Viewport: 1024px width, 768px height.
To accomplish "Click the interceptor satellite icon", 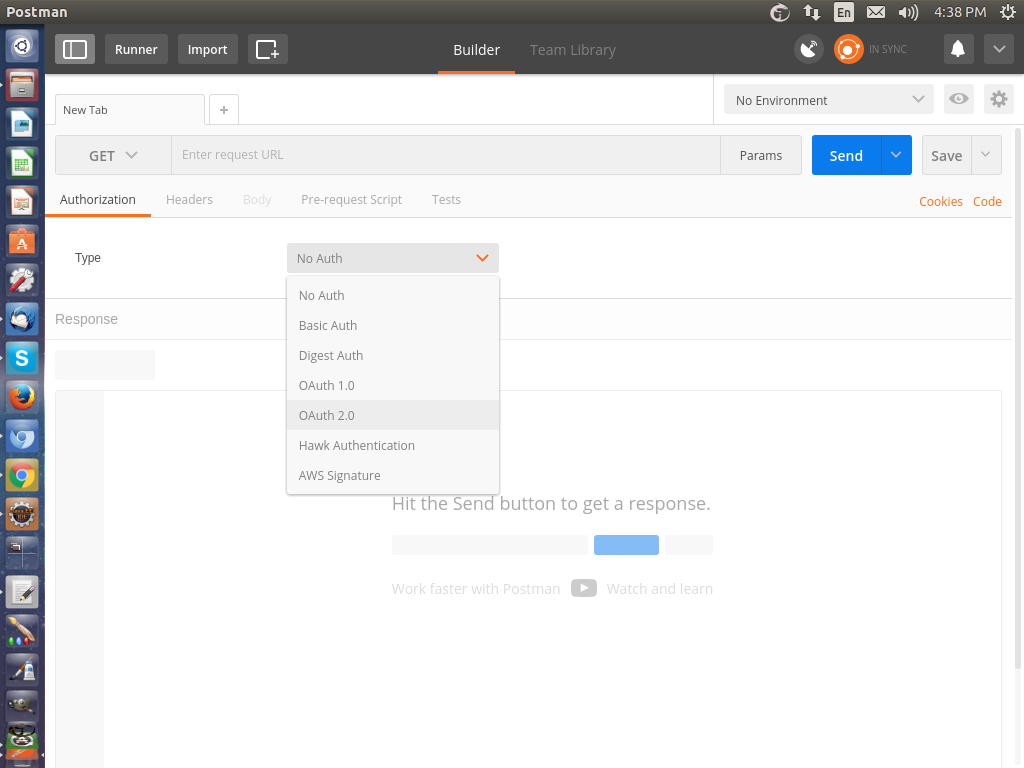I will click(x=808, y=50).
